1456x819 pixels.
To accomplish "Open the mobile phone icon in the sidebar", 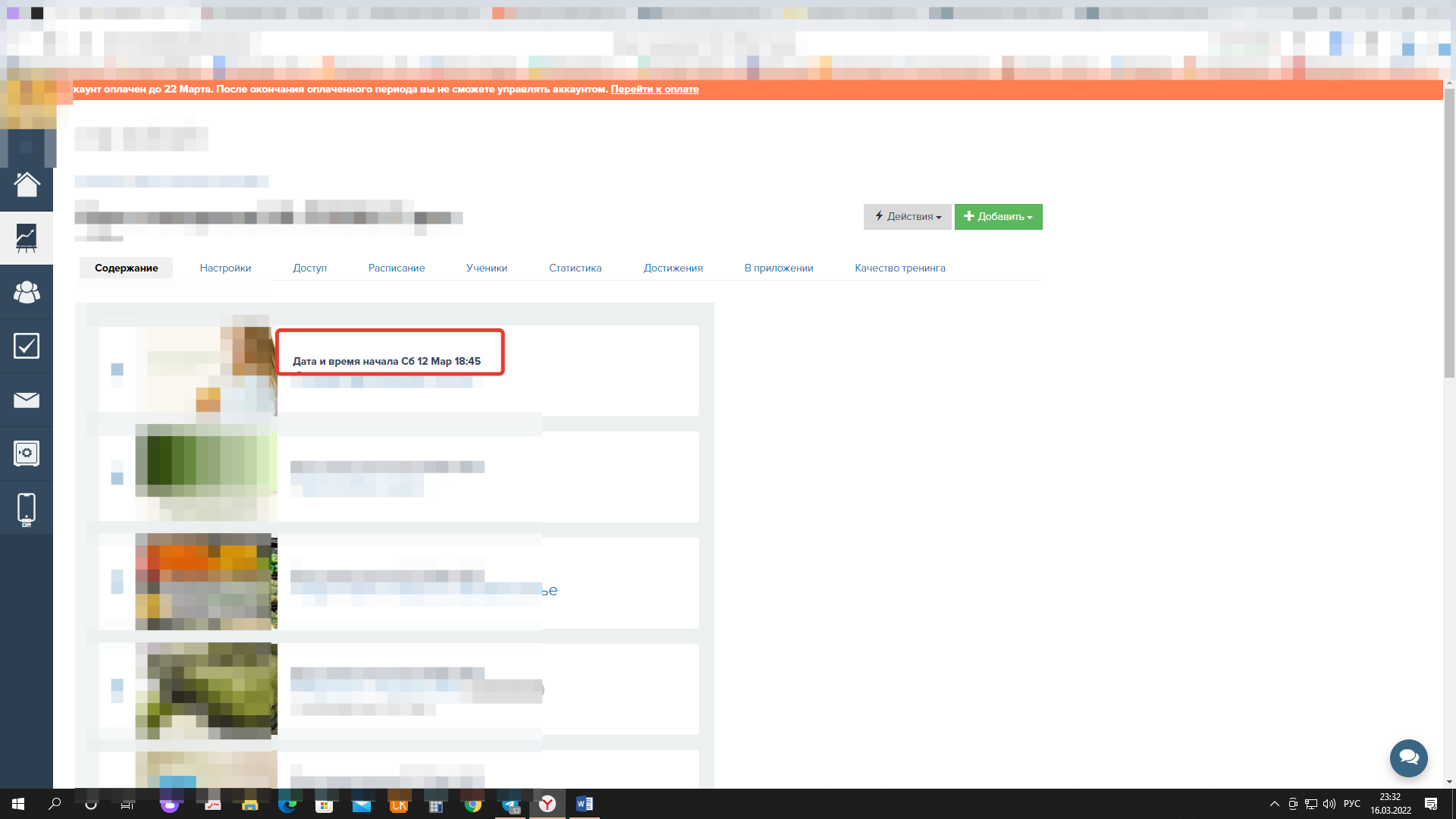I will [27, 509].
